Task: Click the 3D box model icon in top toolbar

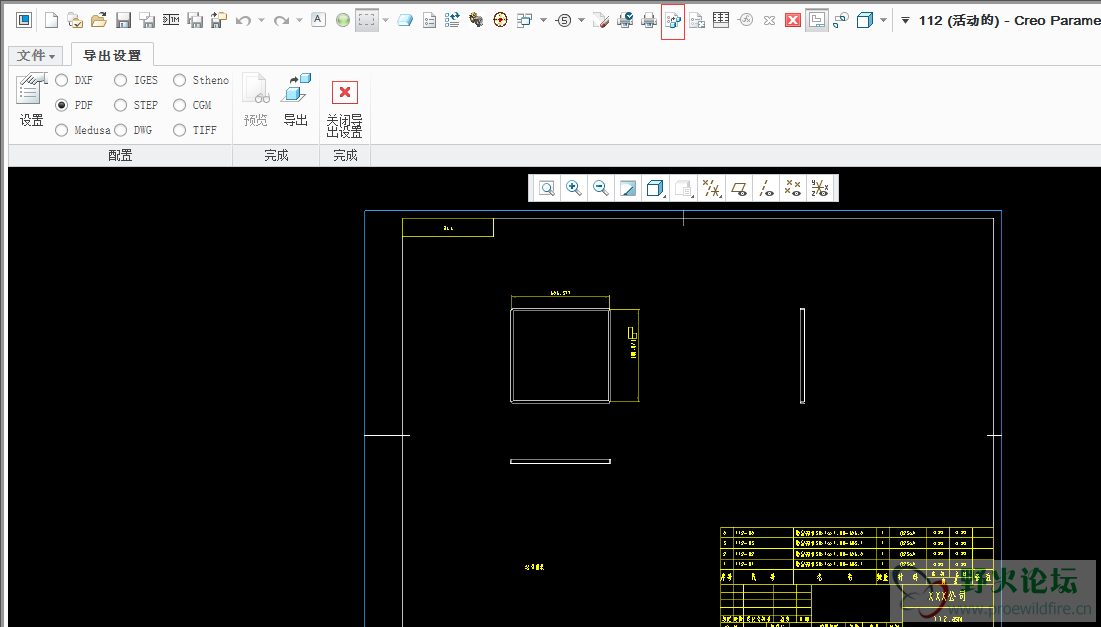Action: 864,20
